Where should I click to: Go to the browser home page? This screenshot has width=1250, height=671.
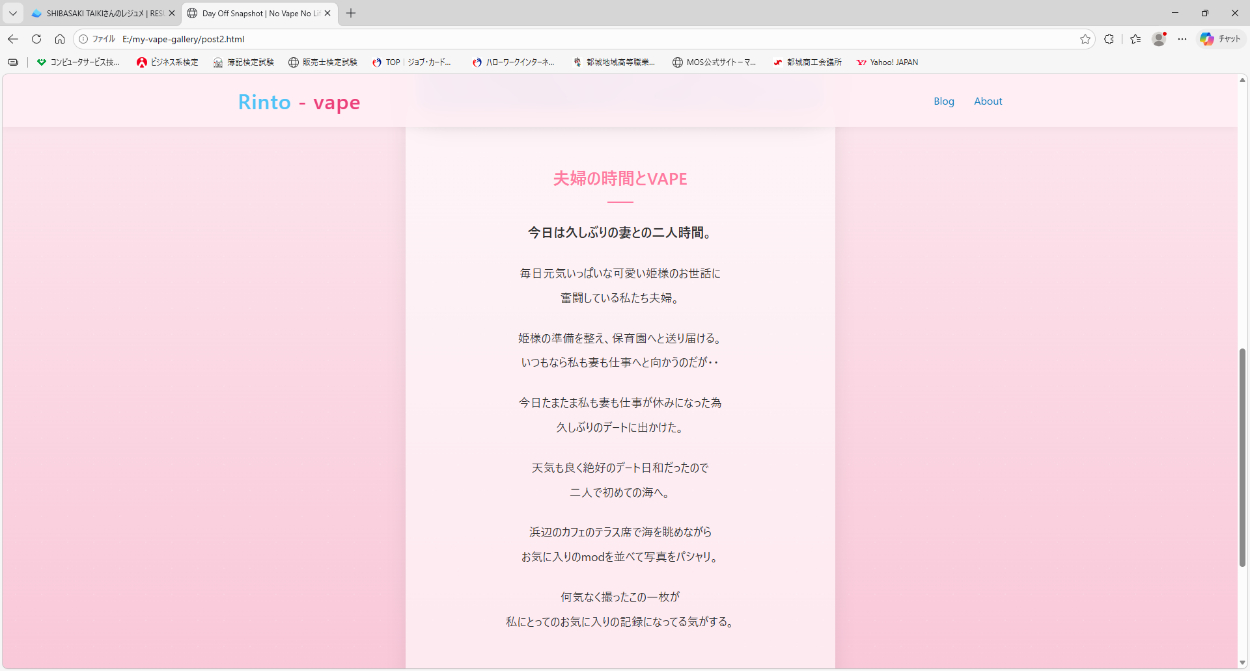tap(60, 39)
